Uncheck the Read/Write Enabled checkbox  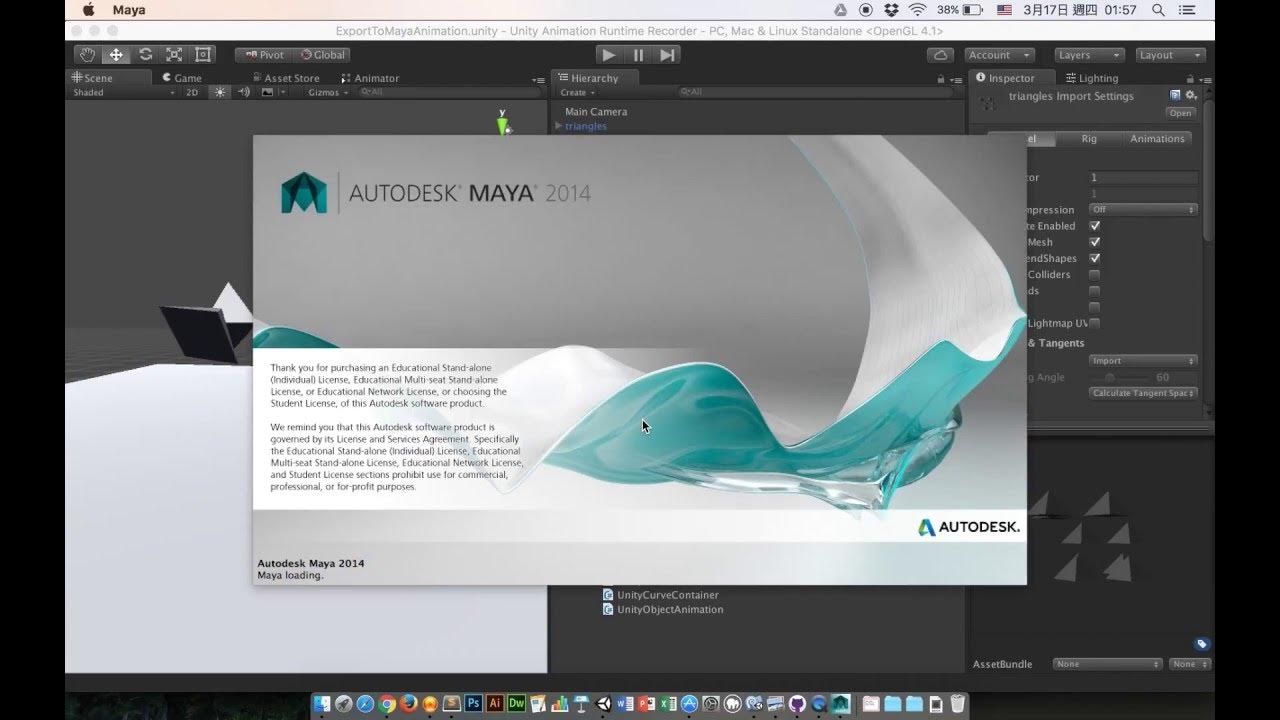tap(1095, 226)
